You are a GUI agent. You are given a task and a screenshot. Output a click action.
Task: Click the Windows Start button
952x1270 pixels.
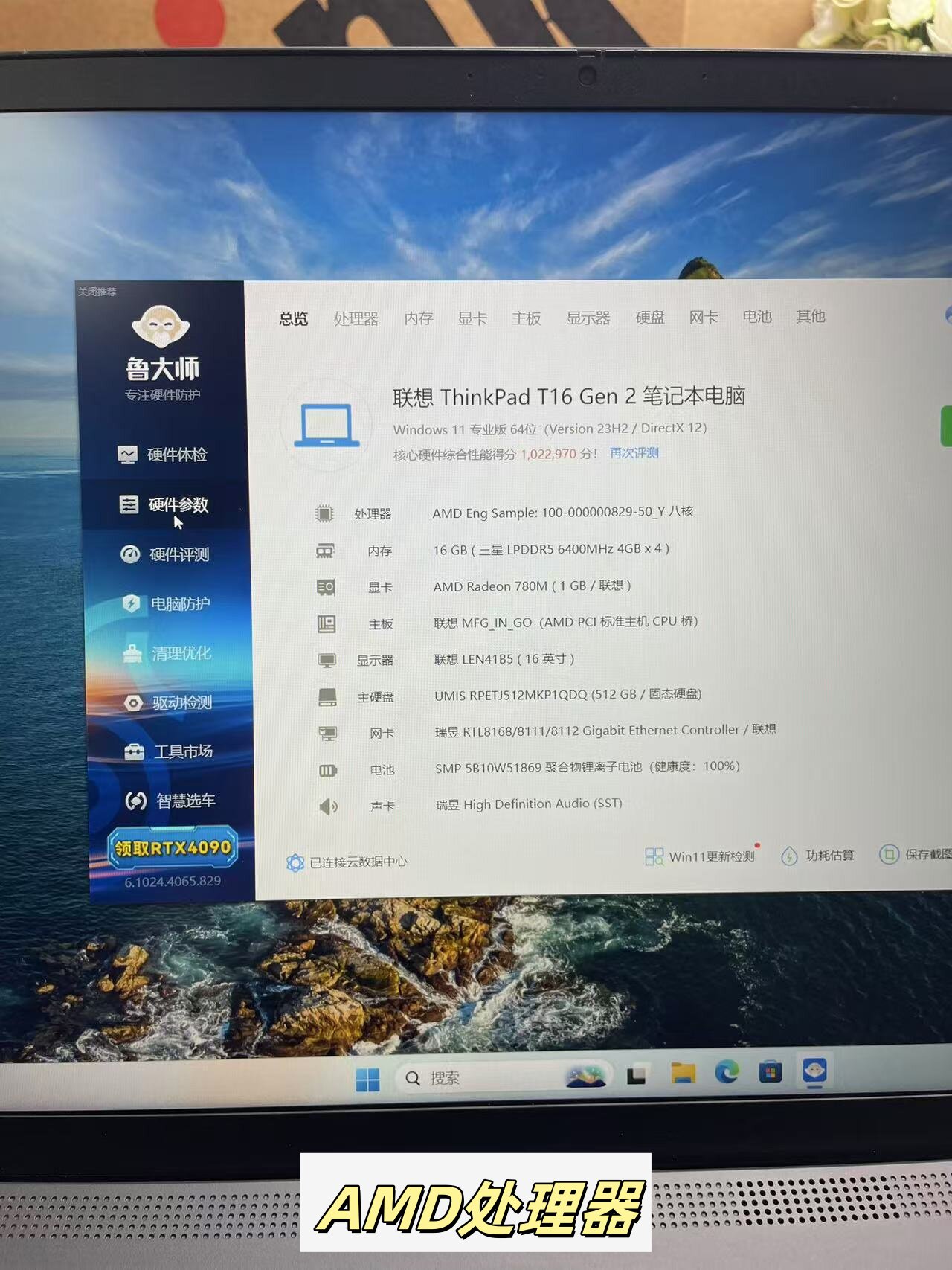point(368,1079)
